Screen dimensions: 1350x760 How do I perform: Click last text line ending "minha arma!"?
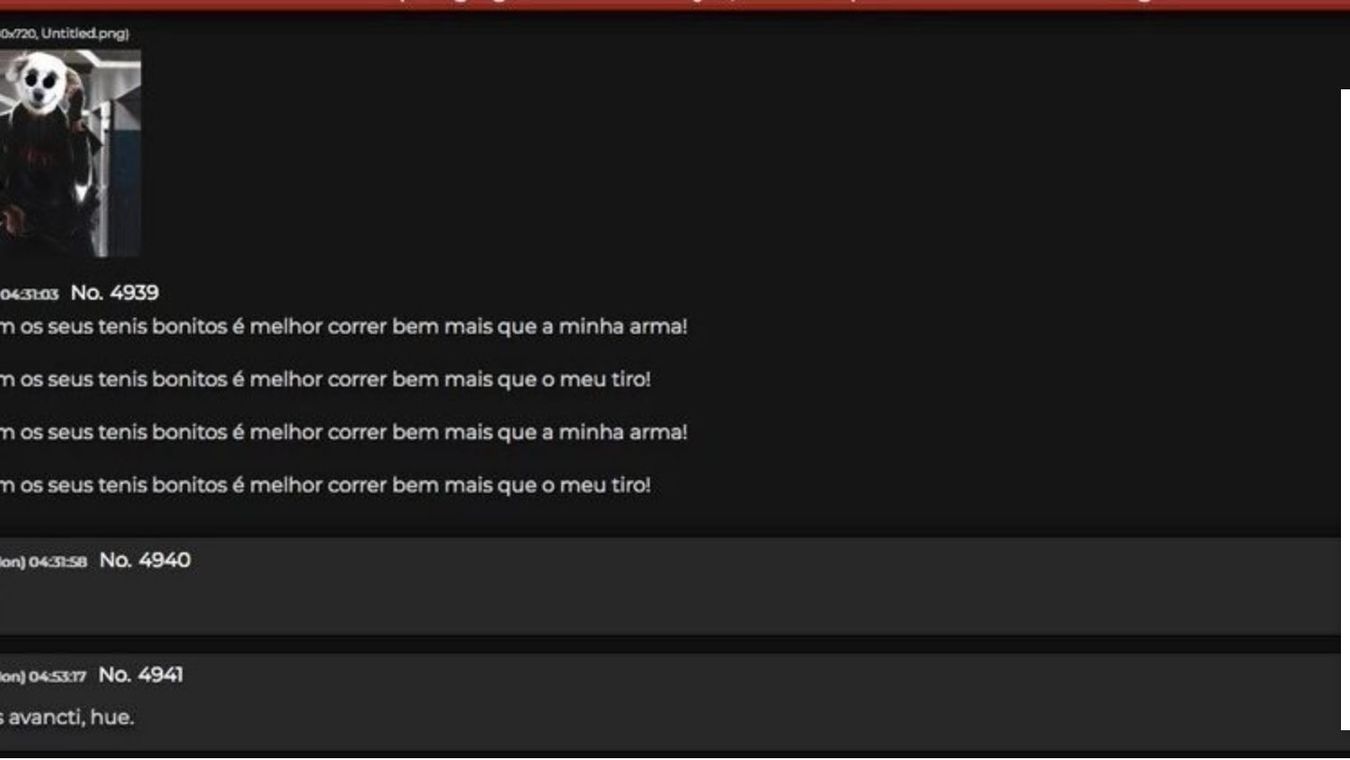(x=344, y=433)
